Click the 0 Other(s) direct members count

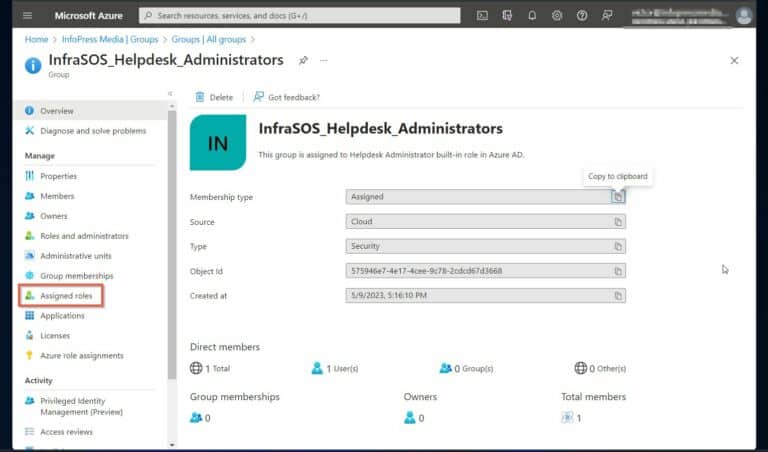tap(600, 368)
